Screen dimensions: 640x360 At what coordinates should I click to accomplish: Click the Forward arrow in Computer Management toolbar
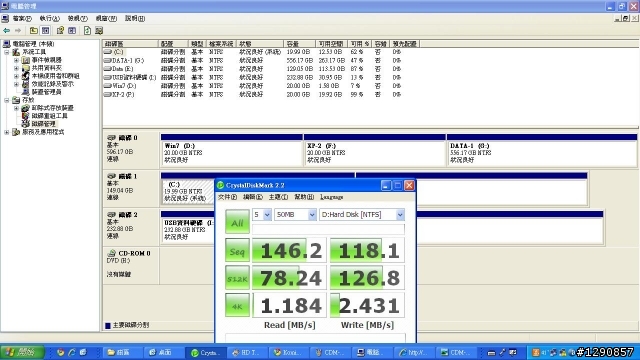pos(18,31)
